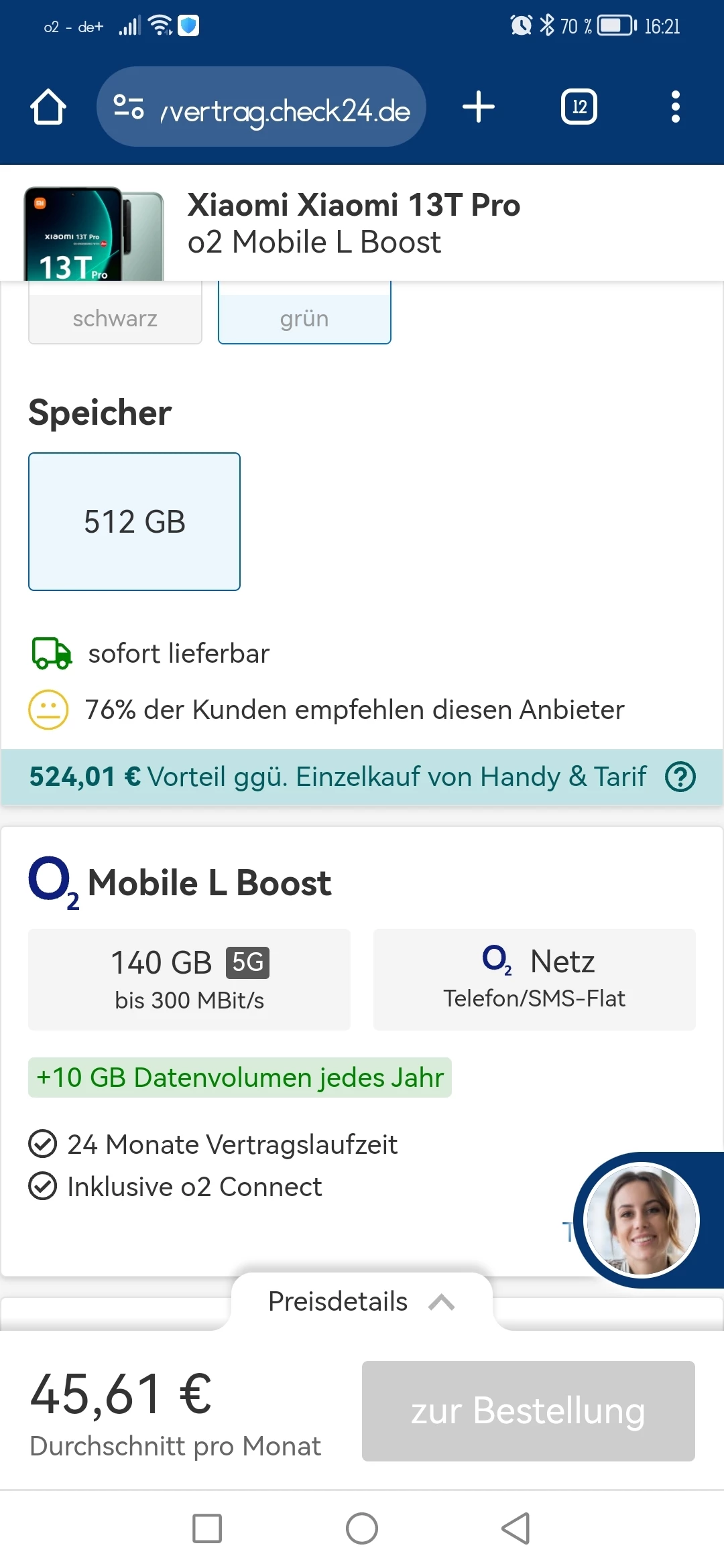724x1568 pixels.
Task: Expand the Preisdetails panel
Action: (338, 1301)
